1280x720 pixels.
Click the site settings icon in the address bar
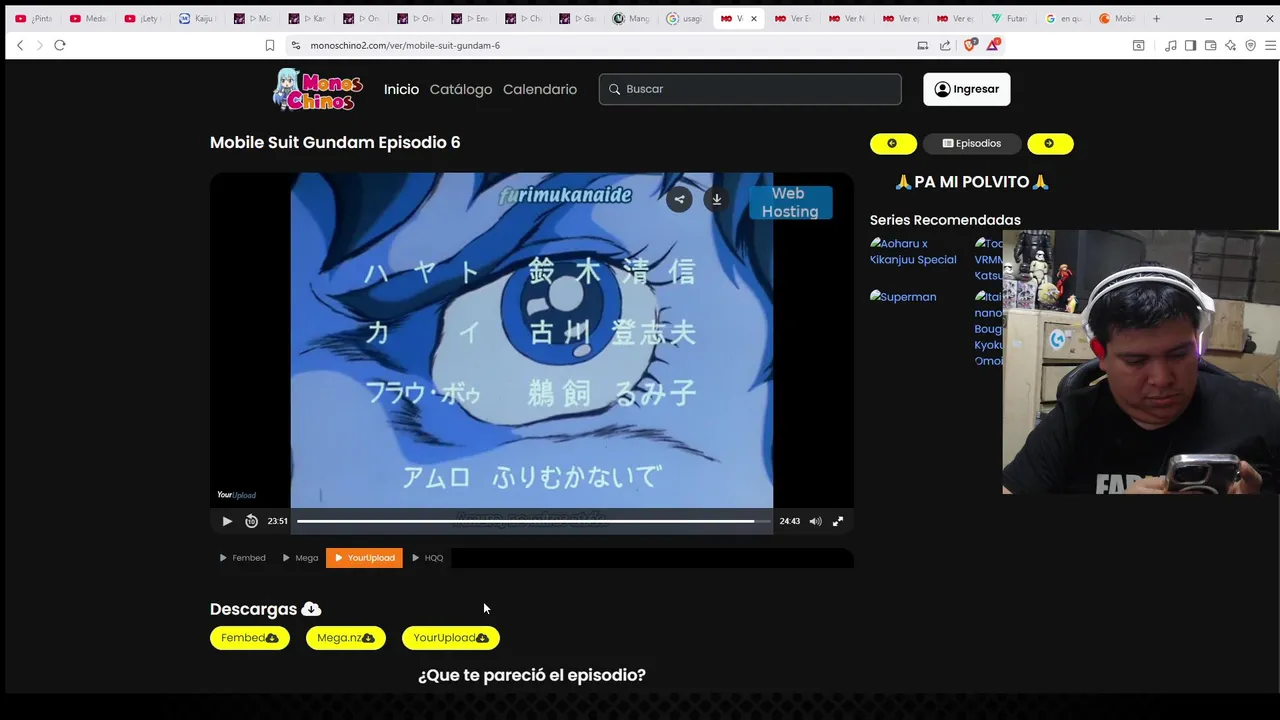295,45
